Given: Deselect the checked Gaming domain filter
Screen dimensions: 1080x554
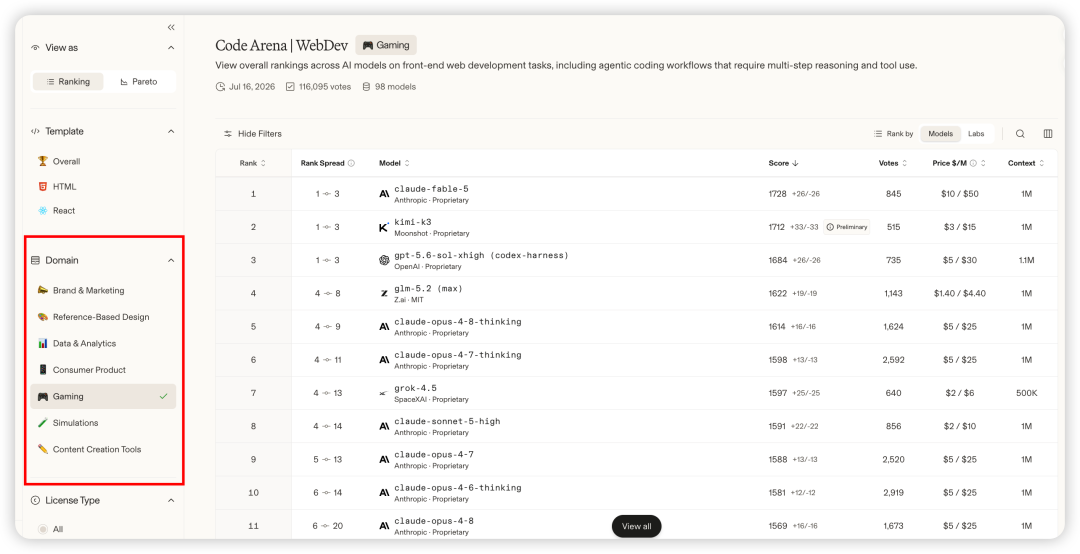Looking at the screenshot, I should click(103, 396).
